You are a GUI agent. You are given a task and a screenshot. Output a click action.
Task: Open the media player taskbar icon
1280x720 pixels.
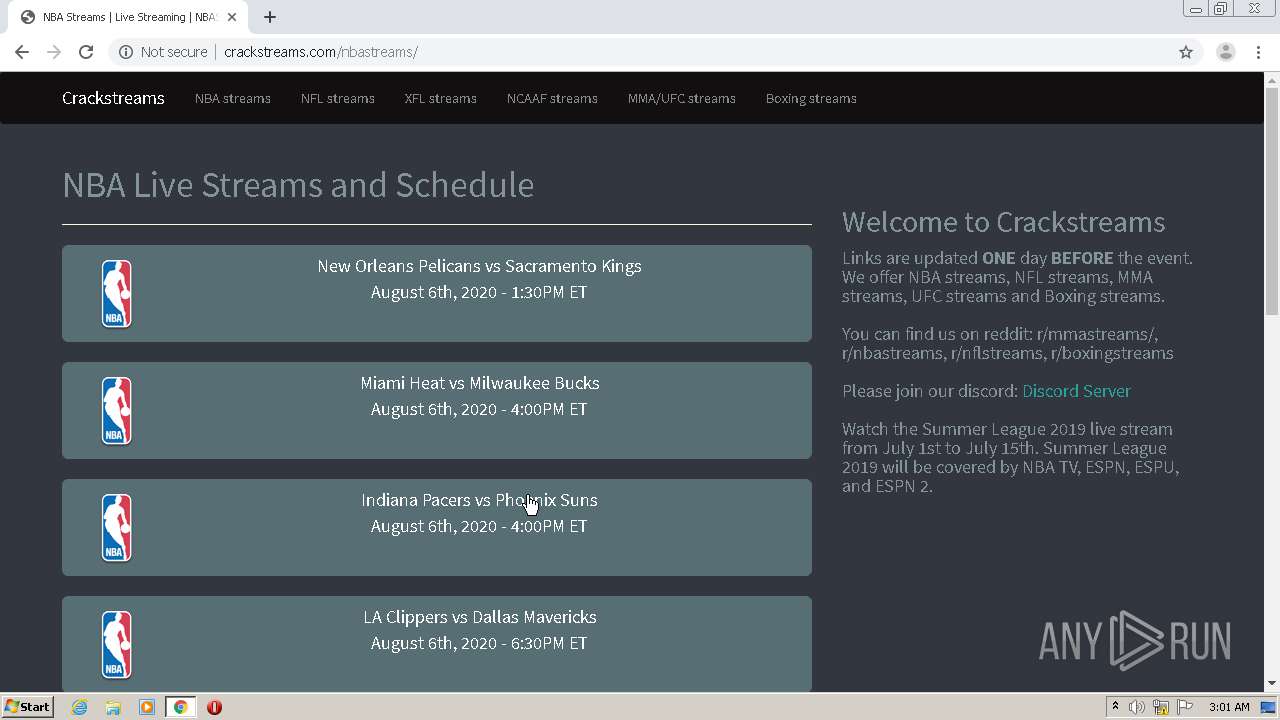(x=147, y=707)
